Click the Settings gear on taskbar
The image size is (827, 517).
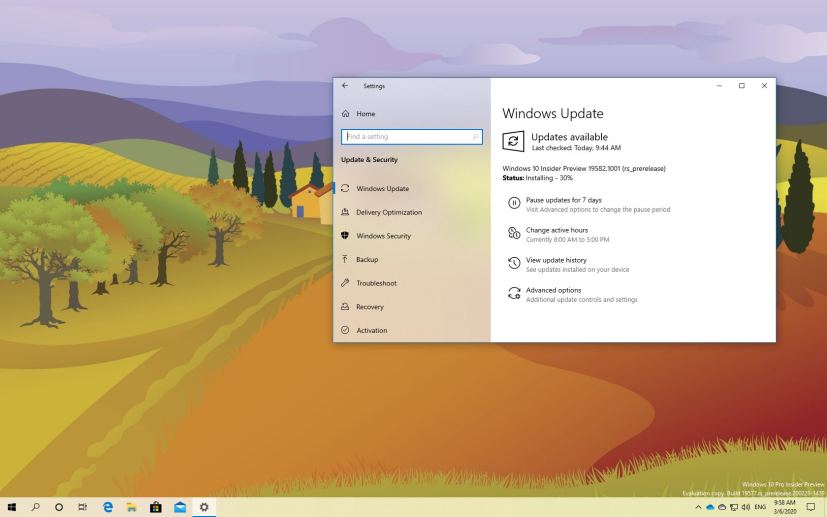(x=204, y=508)
